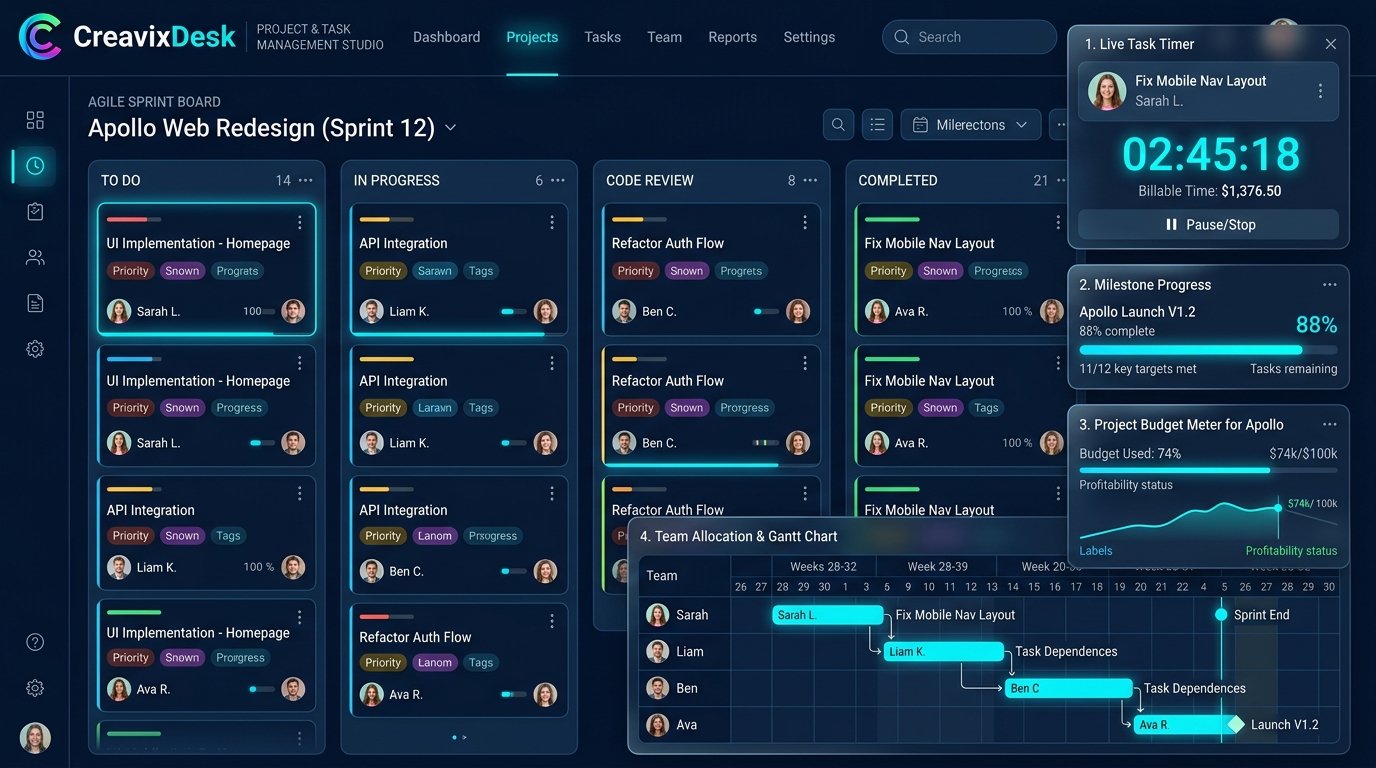Viewport: 1376px width, 768px height.
Task: Open the team people icon in sidebar
Action: coord(35,258)
